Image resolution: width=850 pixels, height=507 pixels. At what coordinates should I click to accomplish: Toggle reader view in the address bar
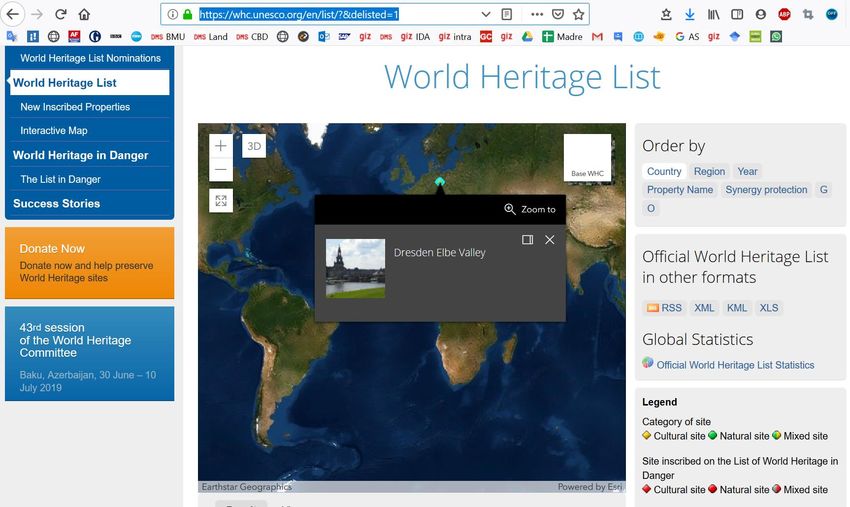click(x=507, y=15)
